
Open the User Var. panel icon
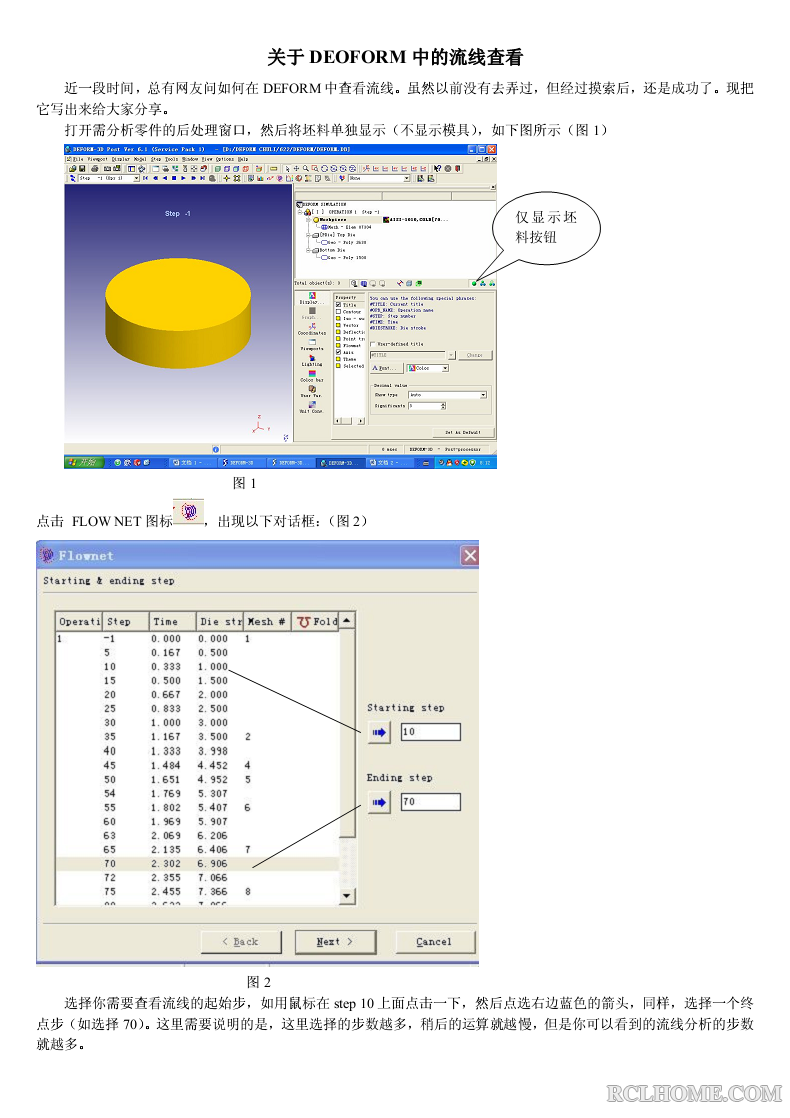pyautogui.click(x=312, y=391)
